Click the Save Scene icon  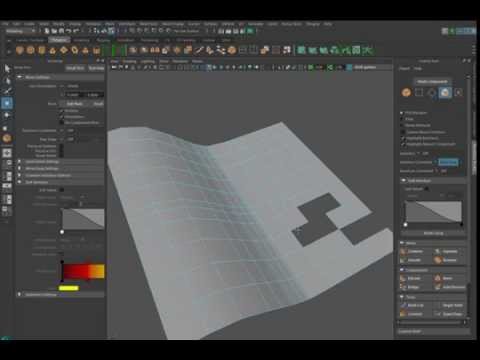coord(62,31)
